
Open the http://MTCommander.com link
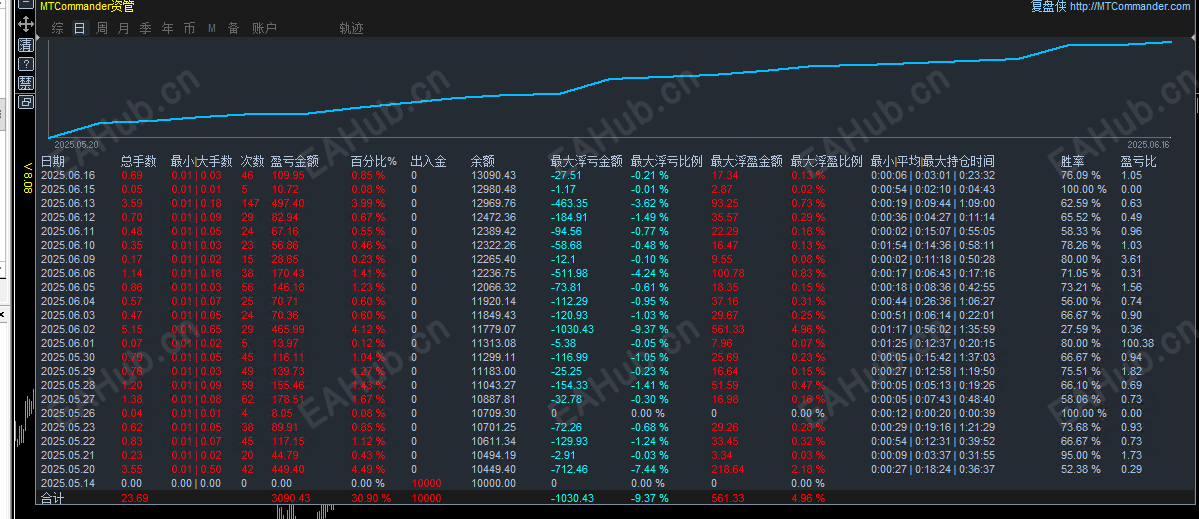pos(1130,7)
